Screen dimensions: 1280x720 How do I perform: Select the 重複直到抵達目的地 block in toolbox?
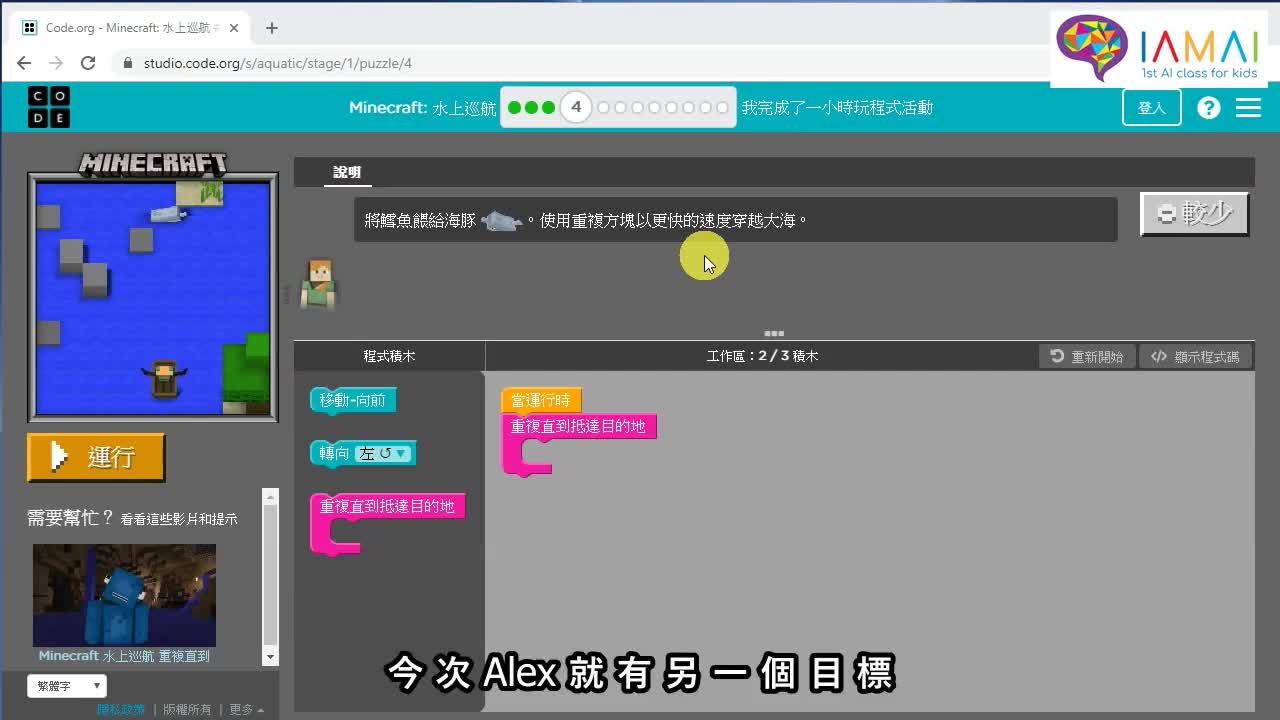[x=387, y=507]
